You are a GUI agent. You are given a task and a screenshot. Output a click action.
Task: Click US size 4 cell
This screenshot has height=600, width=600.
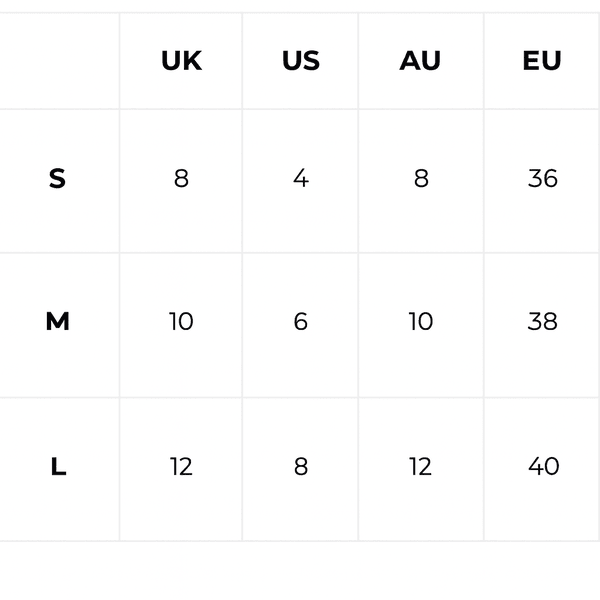(300, 179)
